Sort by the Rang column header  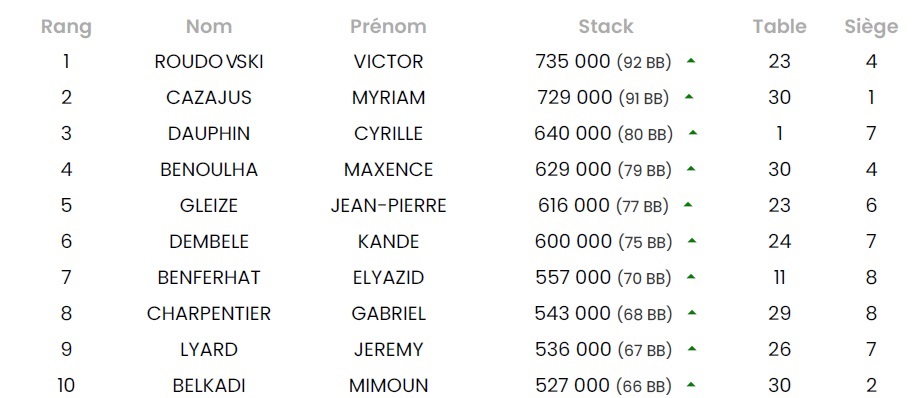click(x=66, y=27)
